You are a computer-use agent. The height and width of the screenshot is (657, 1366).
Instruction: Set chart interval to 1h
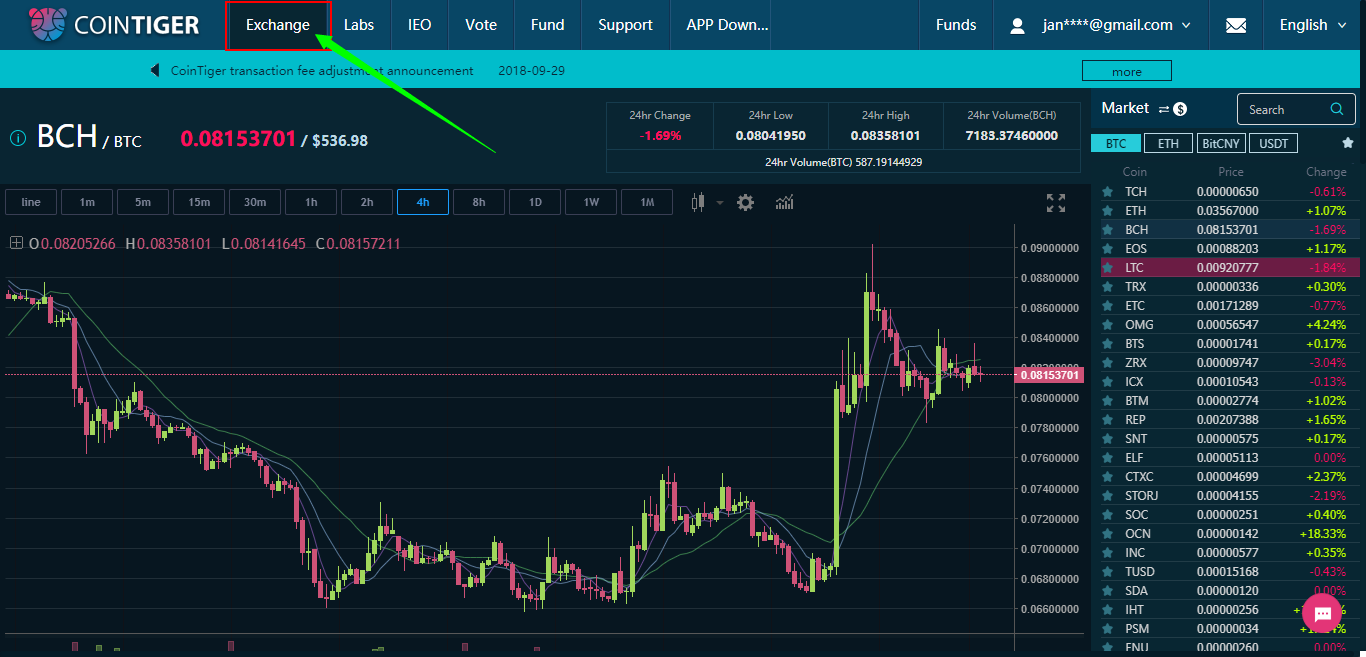[x=311, y=202]
